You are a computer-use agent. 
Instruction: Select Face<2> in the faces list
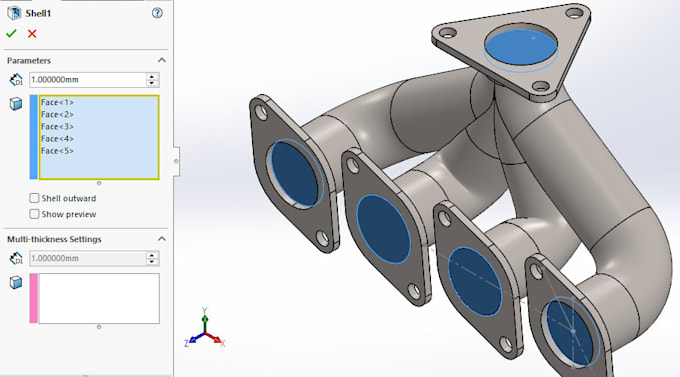pos(57,115)
